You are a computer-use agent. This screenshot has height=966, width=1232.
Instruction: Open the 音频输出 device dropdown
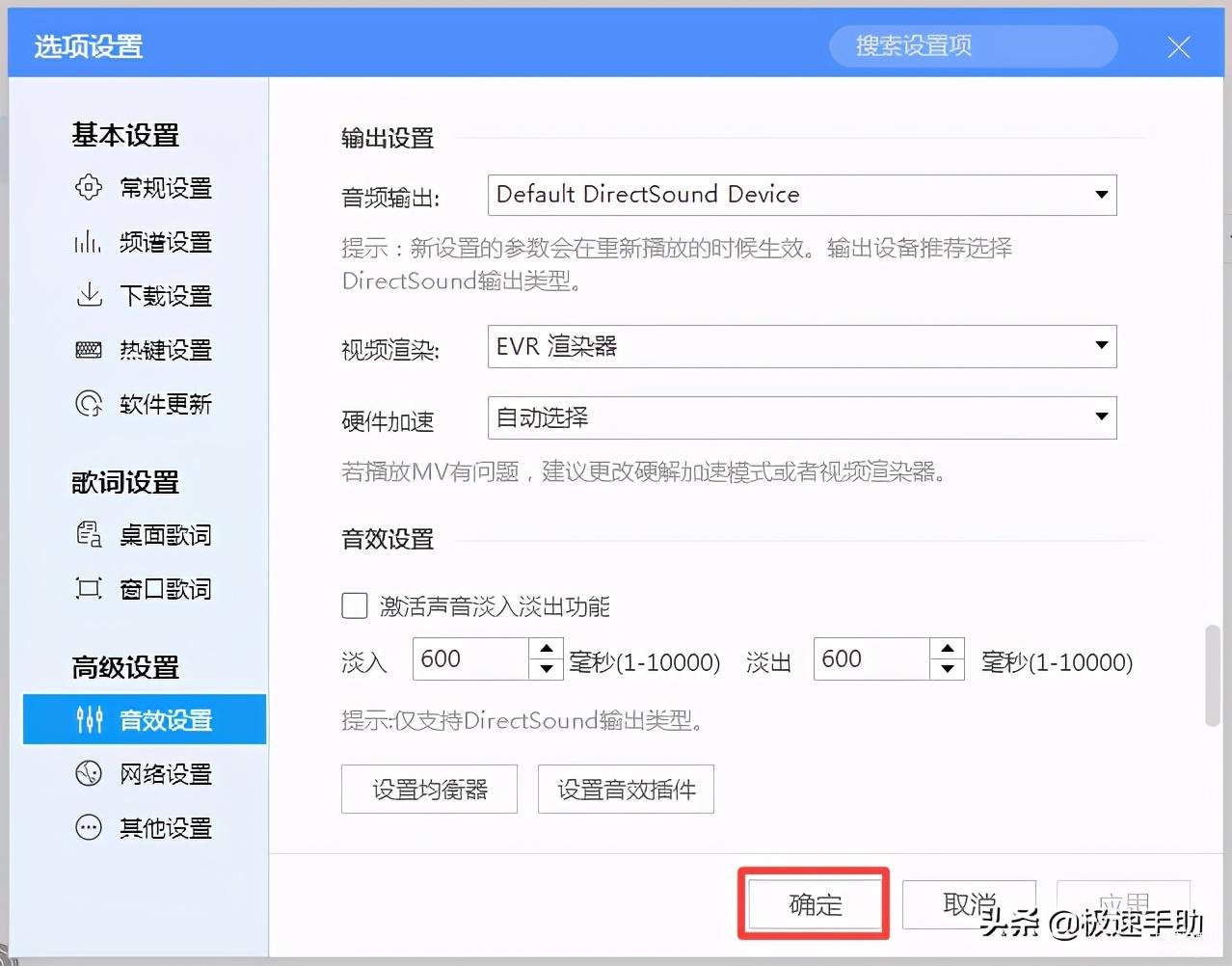coord(802,195)
